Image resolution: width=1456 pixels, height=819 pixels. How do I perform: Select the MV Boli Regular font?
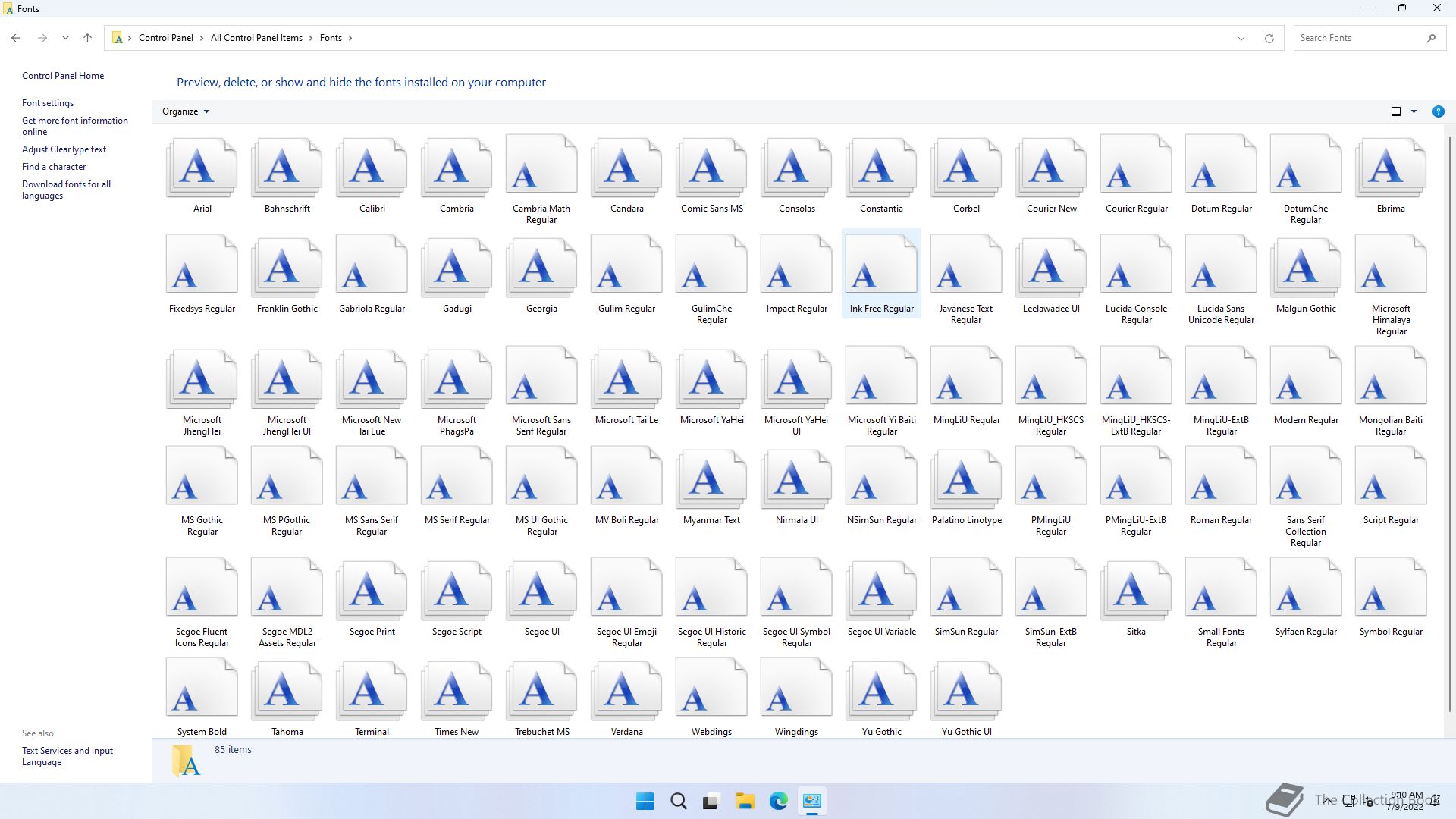pos(626,487)
